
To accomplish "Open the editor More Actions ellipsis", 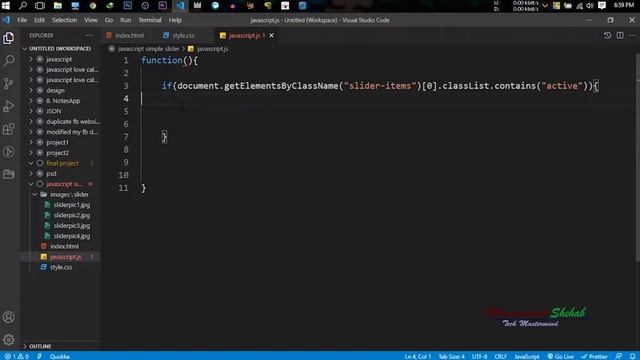I will 632,36.
